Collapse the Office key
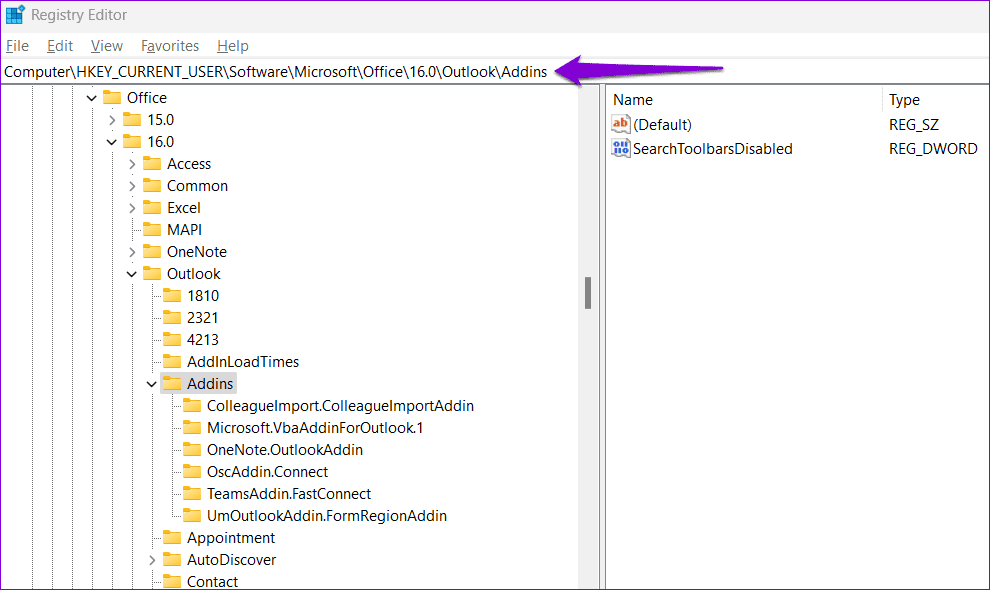The height and width of the screenshot is (590, 990). pyautogui.click(x=92, y=98)
